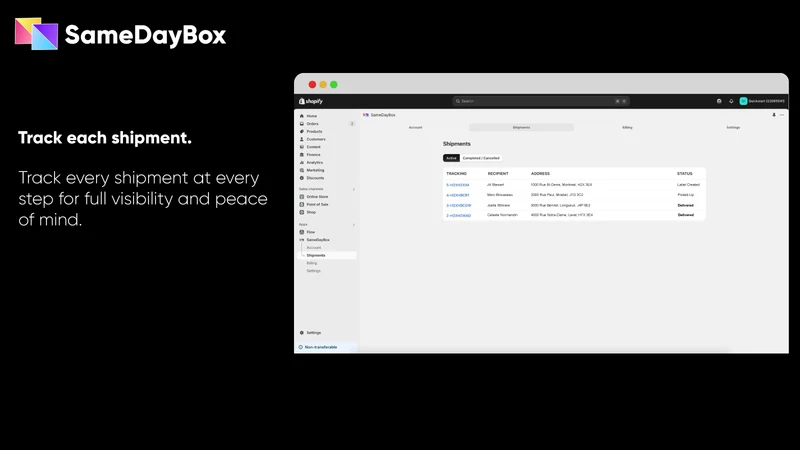Pin the SameDayBox app with the pin icon

coord(774,115)
